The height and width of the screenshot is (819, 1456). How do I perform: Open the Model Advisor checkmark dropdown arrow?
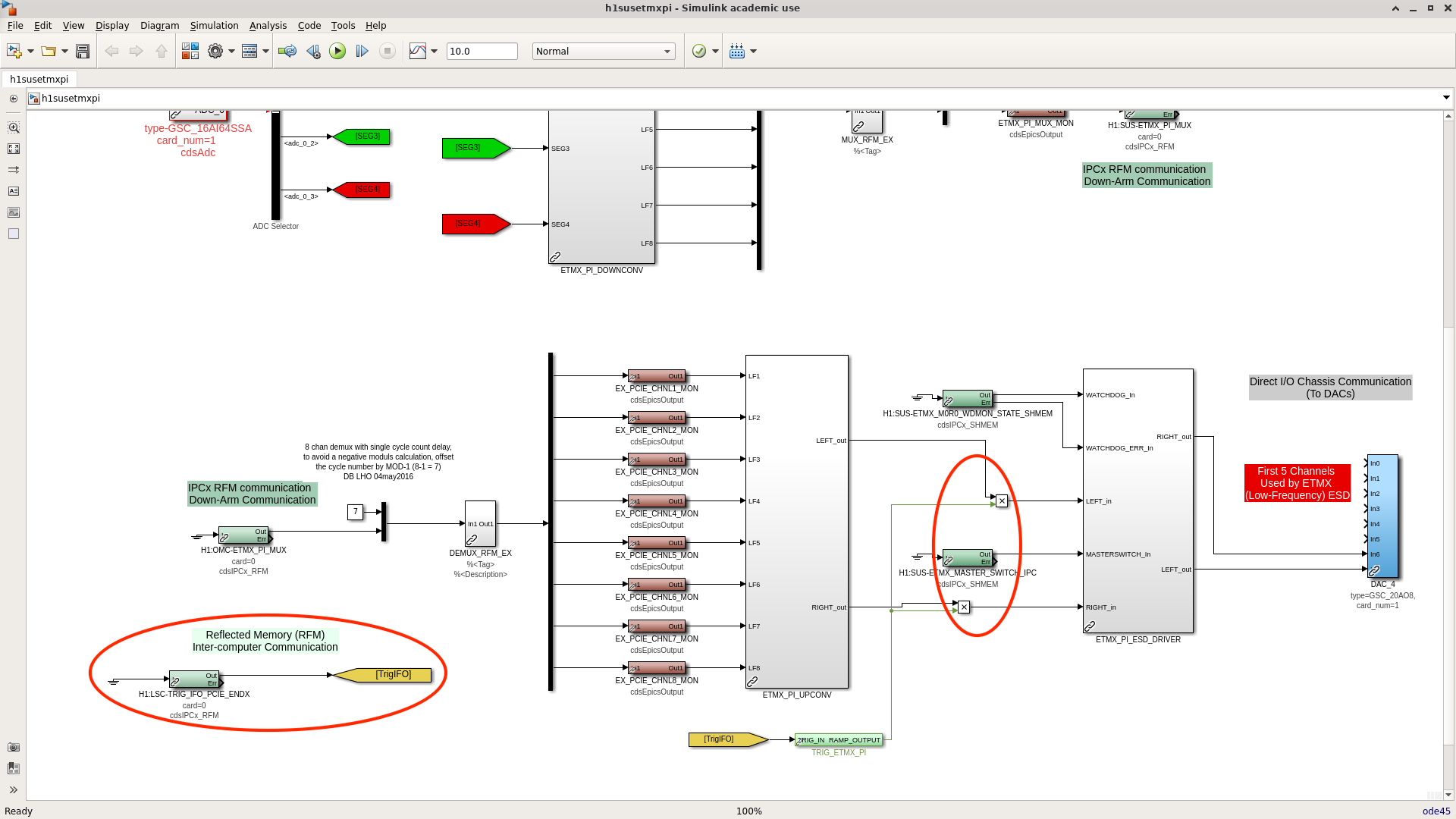coord(715,51)
